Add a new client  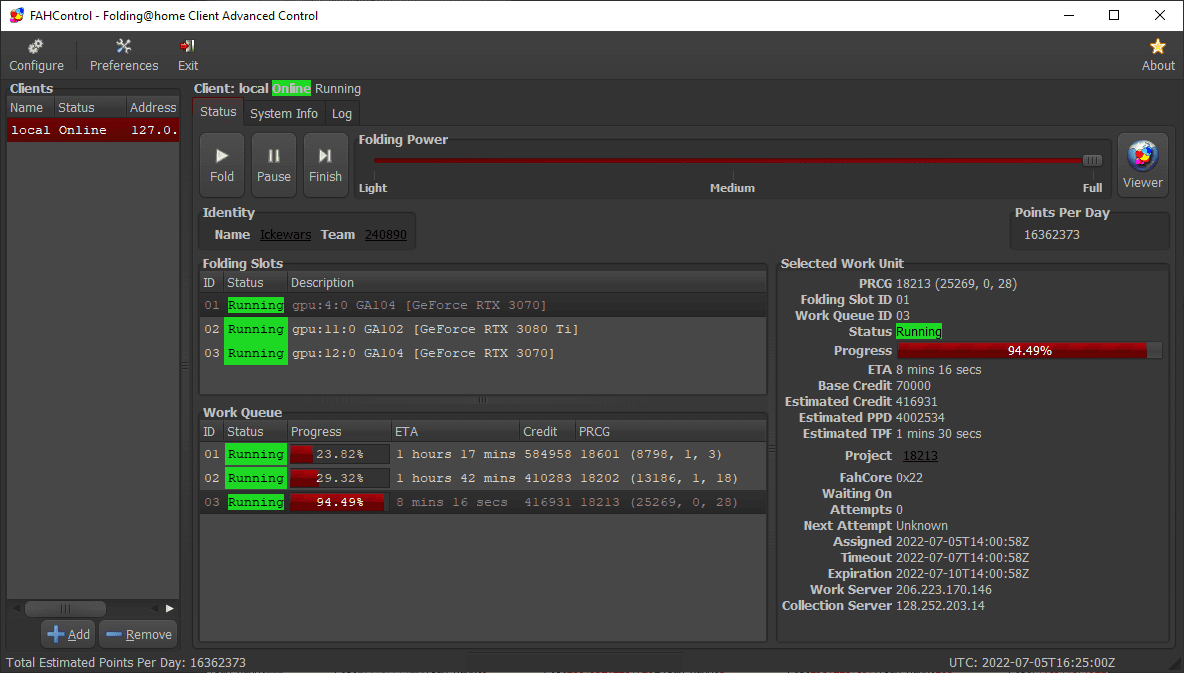click(68, 634)
